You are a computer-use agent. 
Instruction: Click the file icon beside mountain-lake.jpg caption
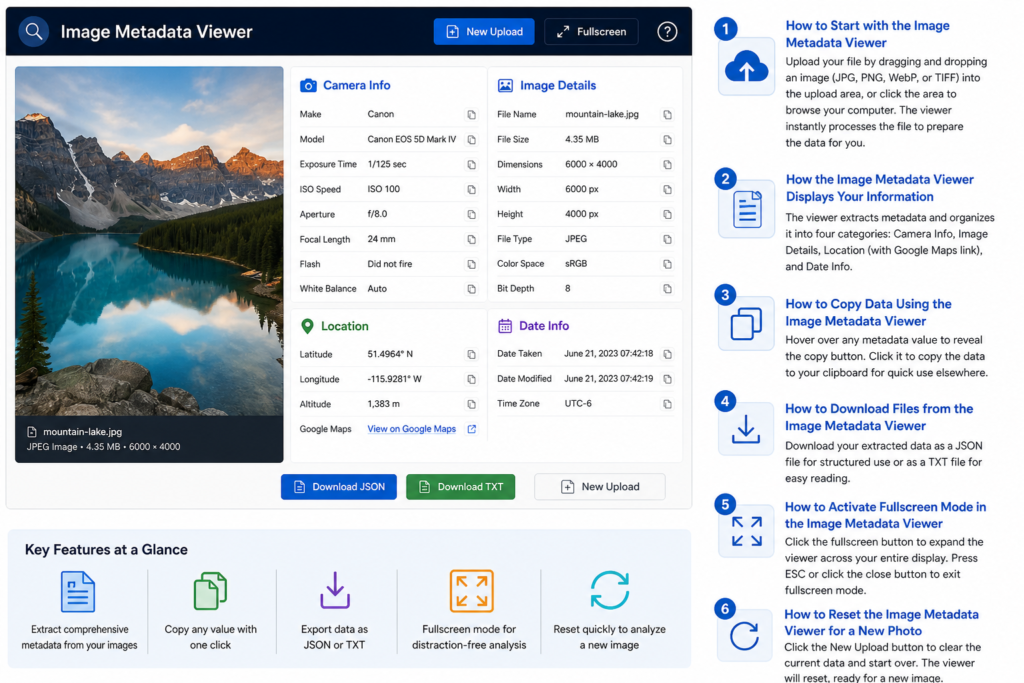(x=31, y=432)
